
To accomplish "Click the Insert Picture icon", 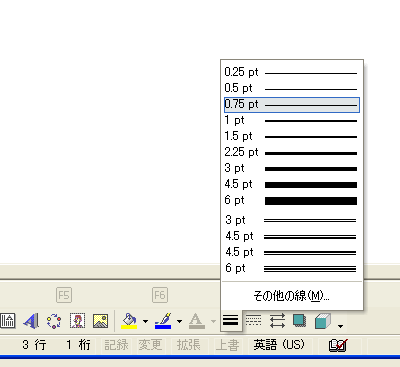I will click(100, 321).
